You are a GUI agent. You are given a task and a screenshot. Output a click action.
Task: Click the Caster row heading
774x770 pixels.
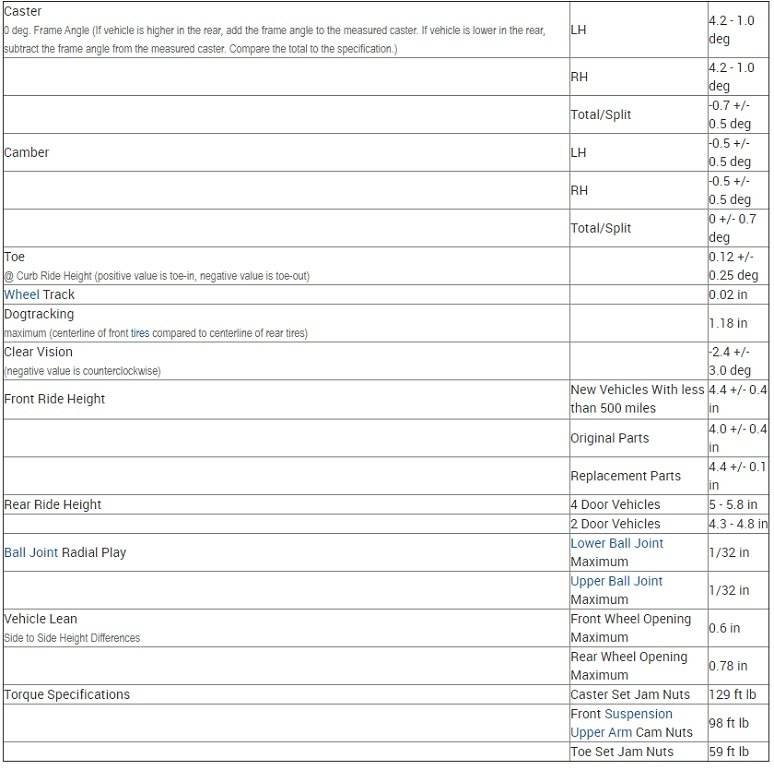(23, 11)
